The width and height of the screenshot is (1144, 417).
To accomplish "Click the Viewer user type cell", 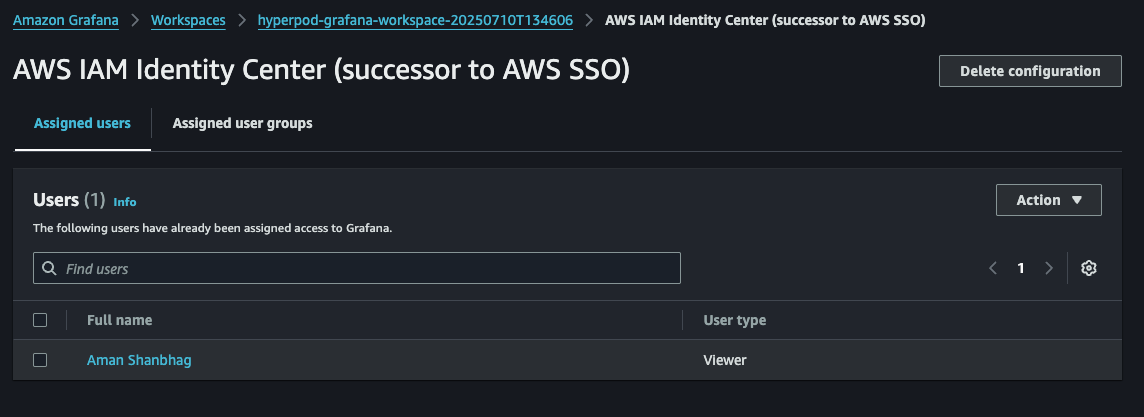I will (724, 360).
